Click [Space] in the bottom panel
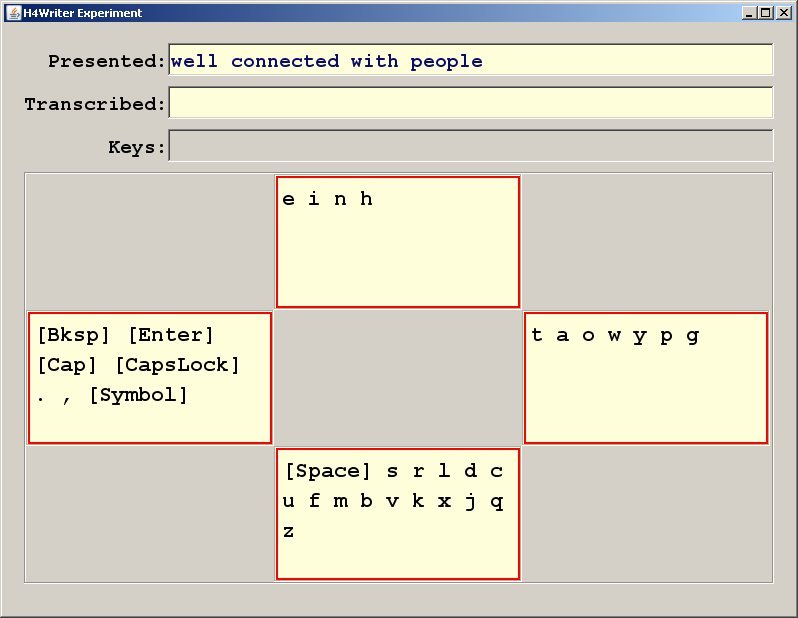The width and height of the screenshot is (798, 618). pos(328,471)
